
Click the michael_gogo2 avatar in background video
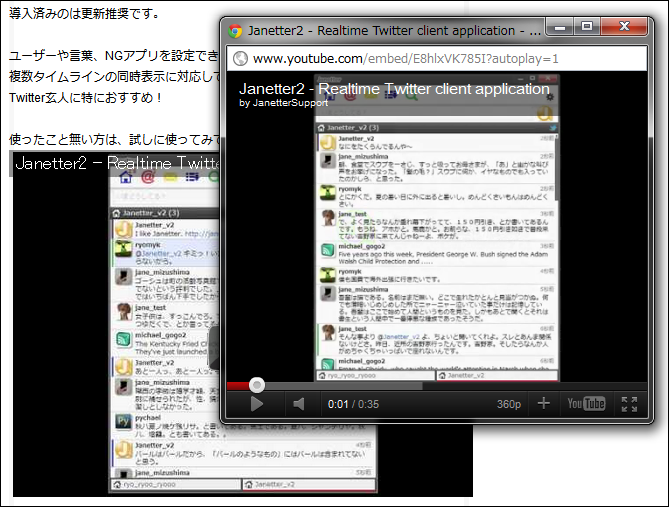click(123, 340)
